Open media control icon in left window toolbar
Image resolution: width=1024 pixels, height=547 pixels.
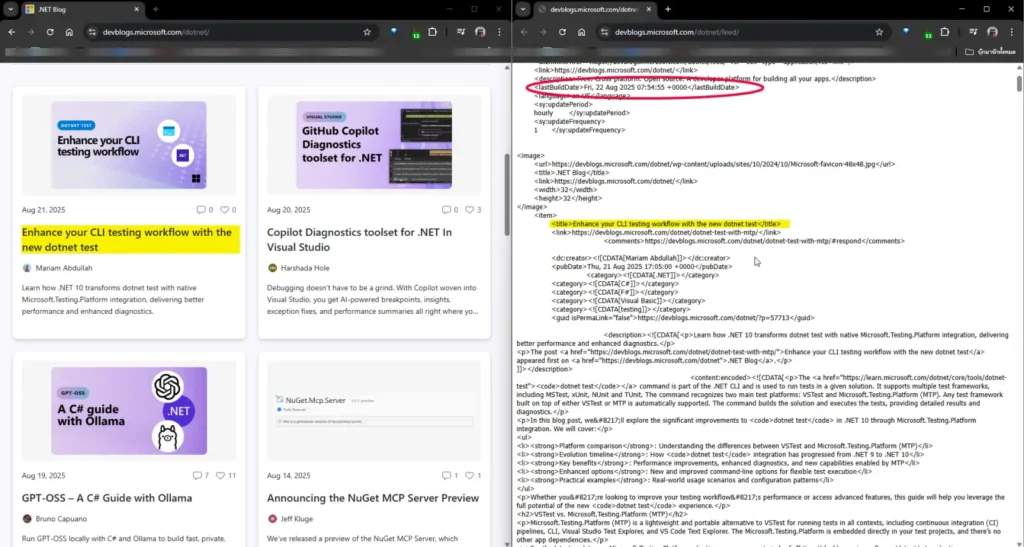[461, 32]
